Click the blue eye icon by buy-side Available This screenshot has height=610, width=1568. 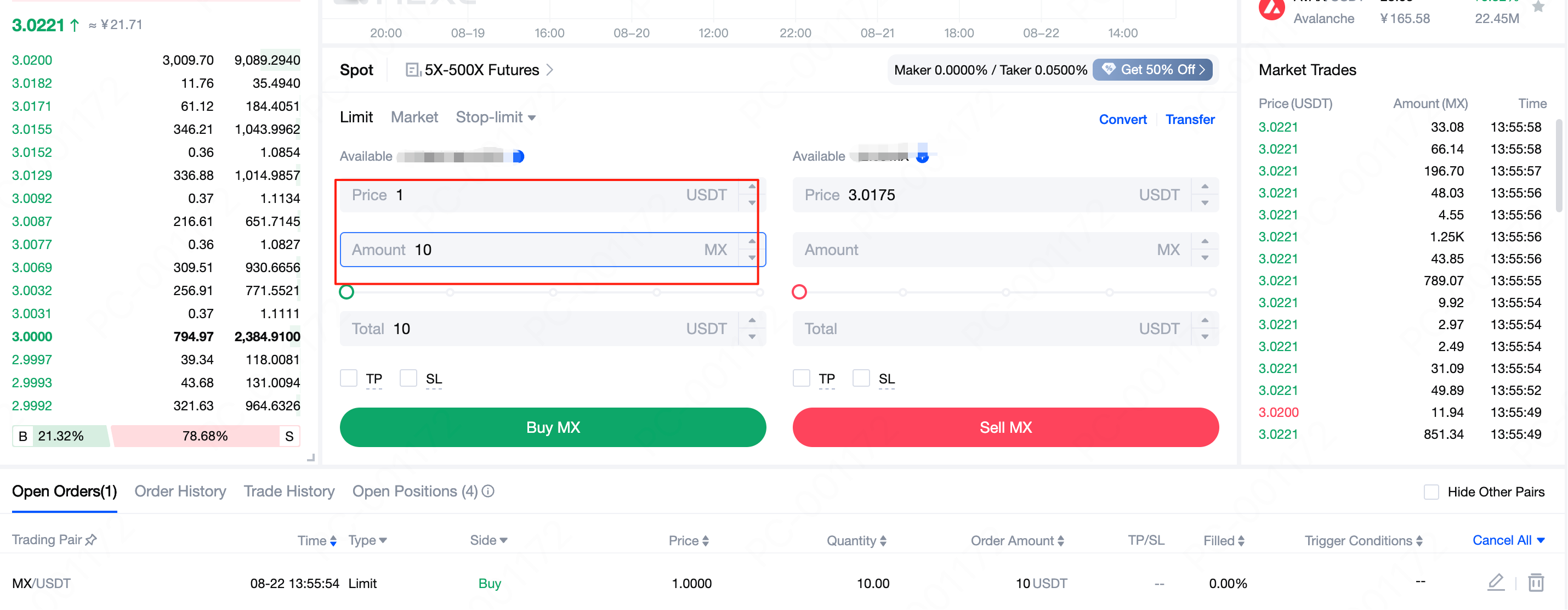pos(518,156)
